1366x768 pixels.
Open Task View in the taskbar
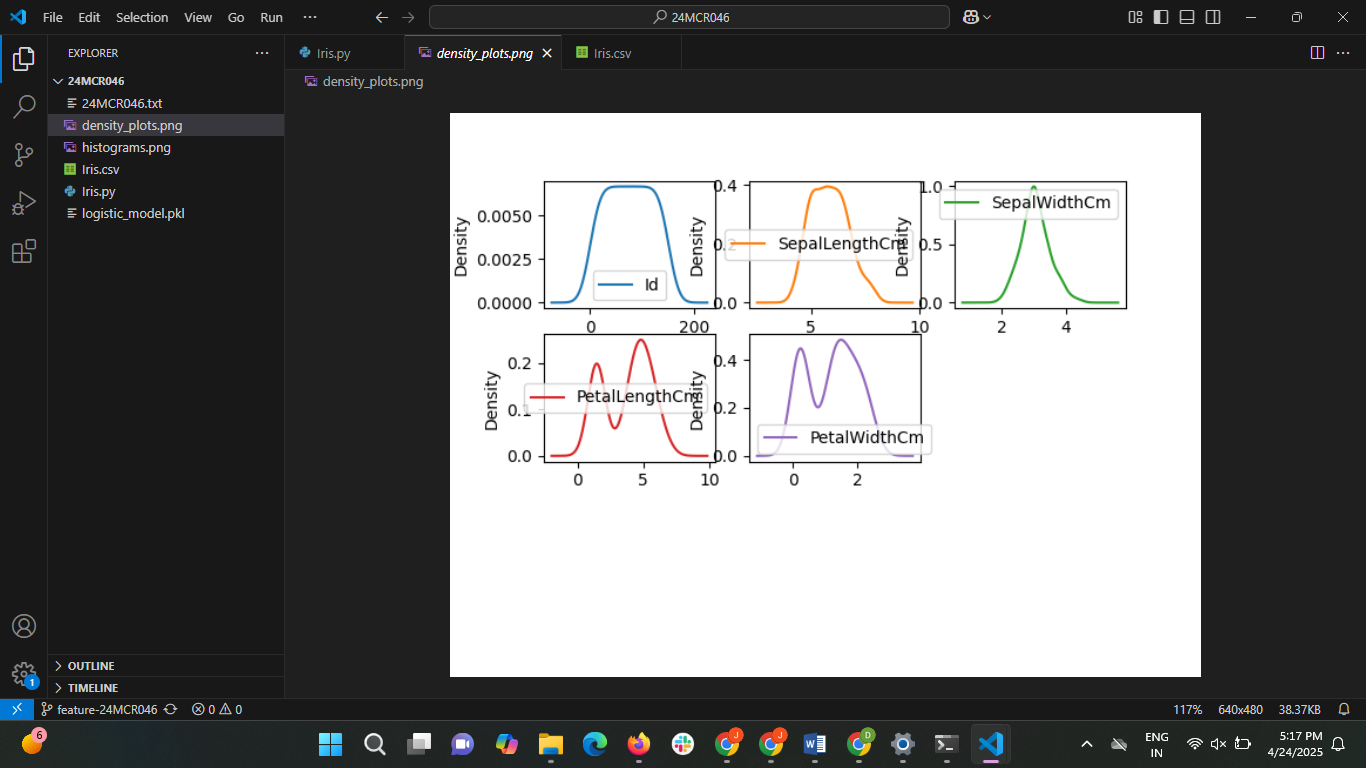pos(418,744)
